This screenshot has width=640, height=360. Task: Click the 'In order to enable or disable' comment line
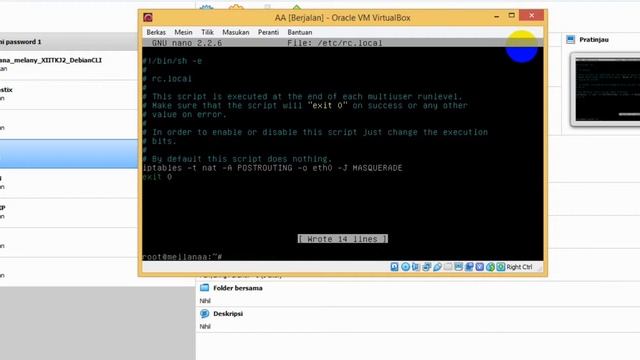(x=315, y=132)
